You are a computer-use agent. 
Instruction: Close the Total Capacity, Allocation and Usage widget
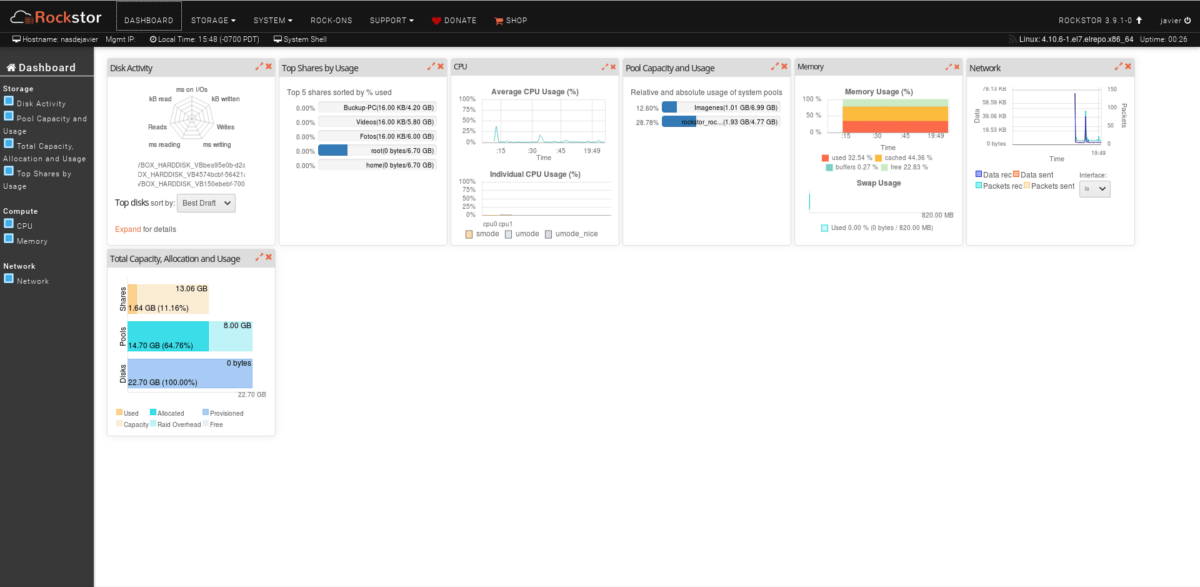pyautogui.click(x=268, y=257)
